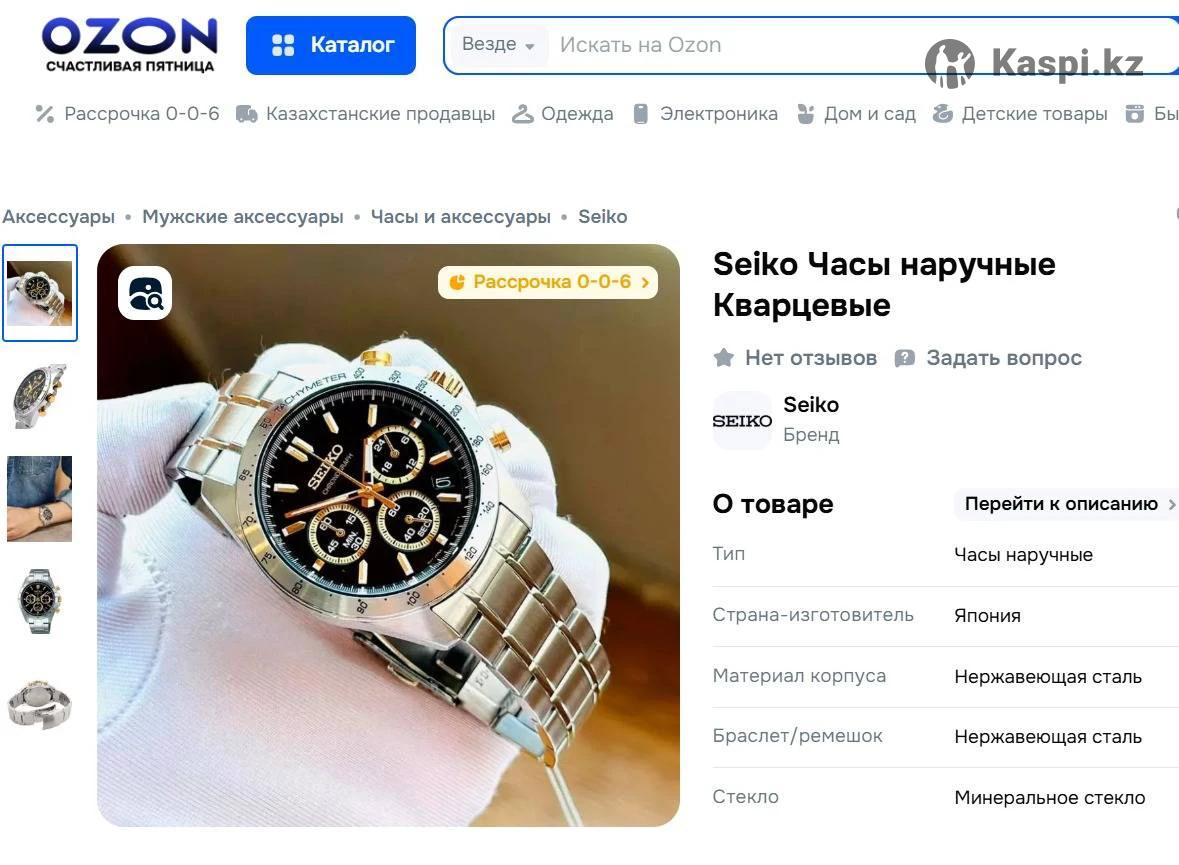Open the Электроника category
This screenshot has height=865, width=1179.
click(705, 114)
